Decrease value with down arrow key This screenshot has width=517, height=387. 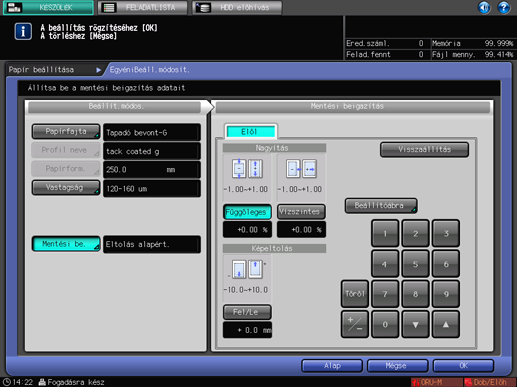[415, 324]
